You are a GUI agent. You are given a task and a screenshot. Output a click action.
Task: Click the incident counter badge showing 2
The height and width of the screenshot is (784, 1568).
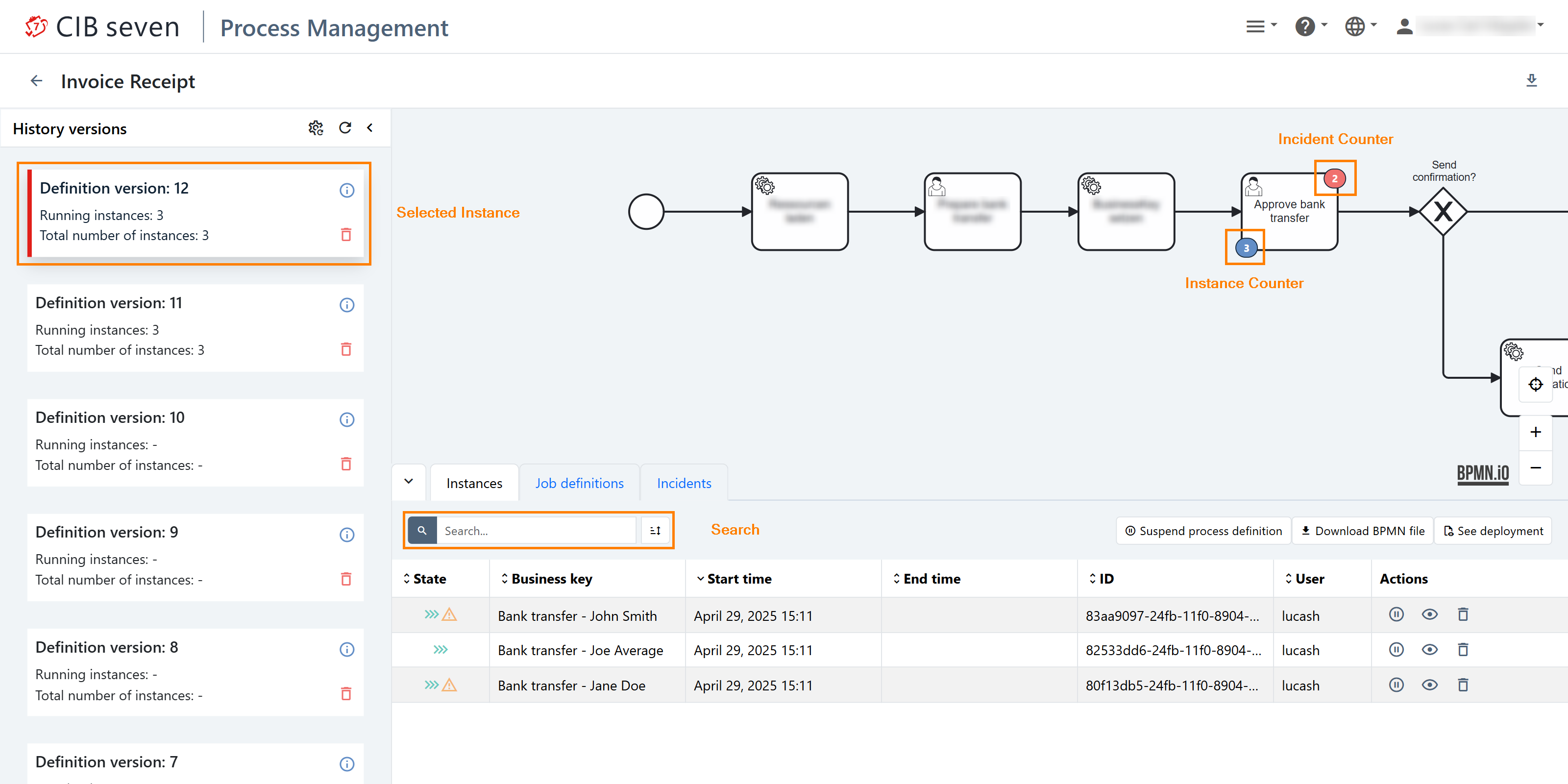point(1334,178)
